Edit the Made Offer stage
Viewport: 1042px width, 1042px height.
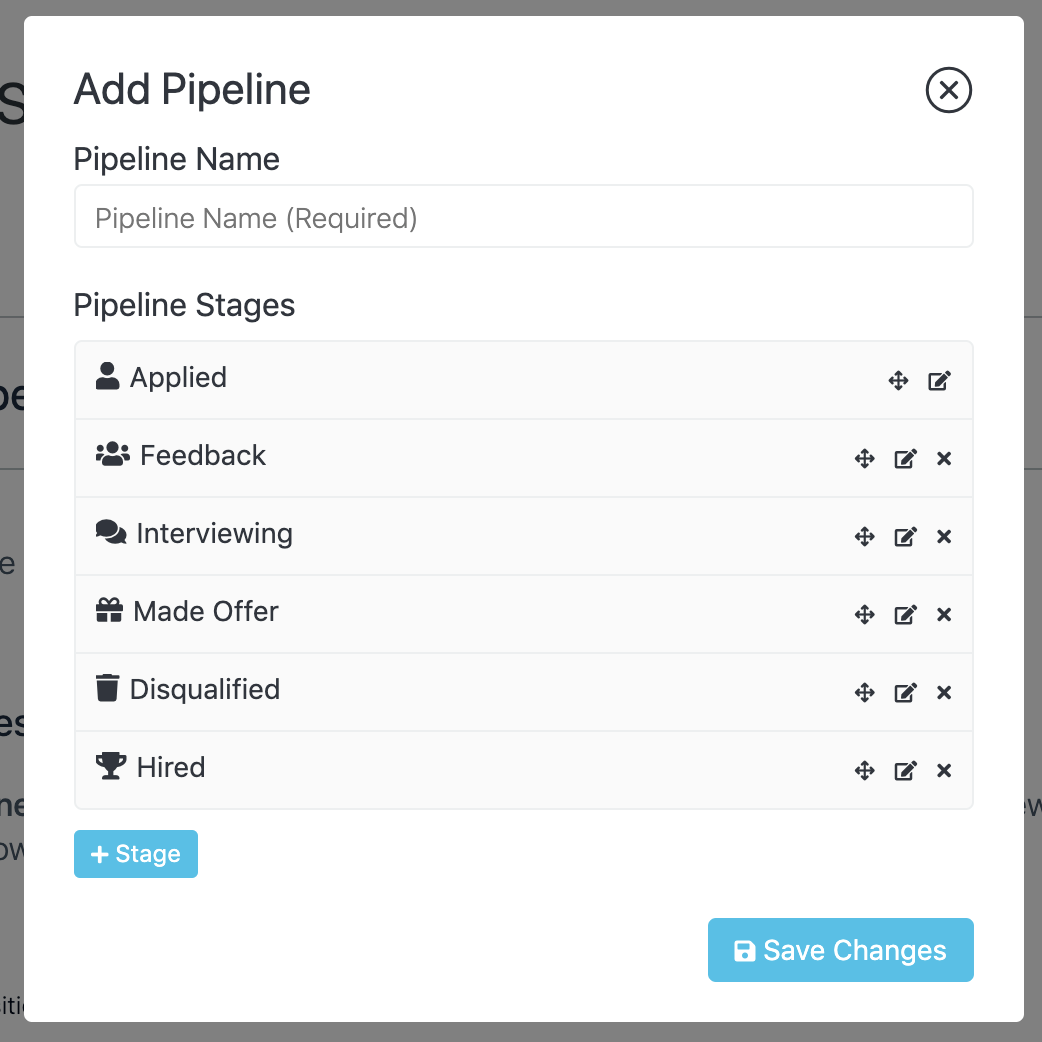[x=905, y=615]
